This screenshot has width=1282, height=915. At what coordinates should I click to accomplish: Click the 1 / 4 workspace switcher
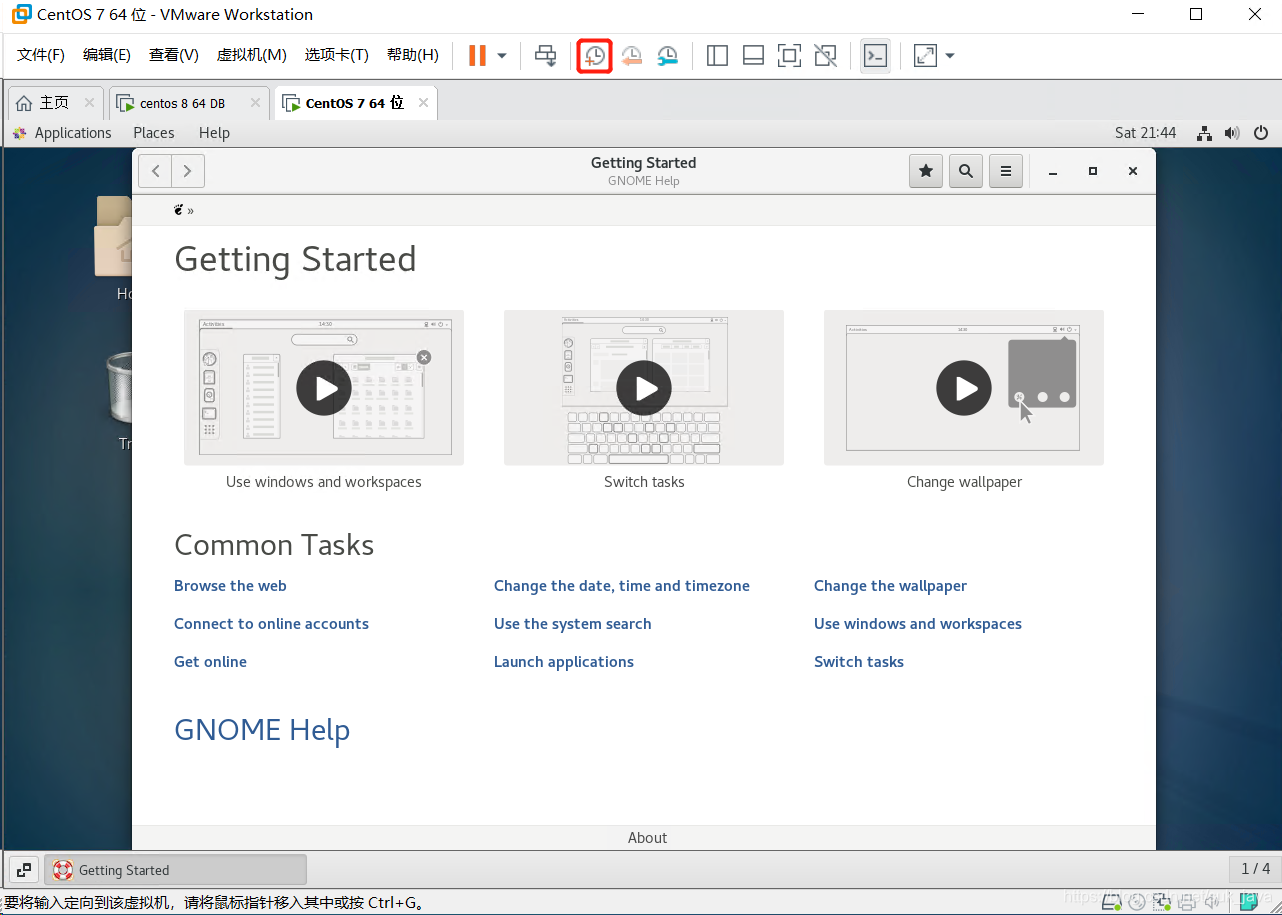(1255, 869)
